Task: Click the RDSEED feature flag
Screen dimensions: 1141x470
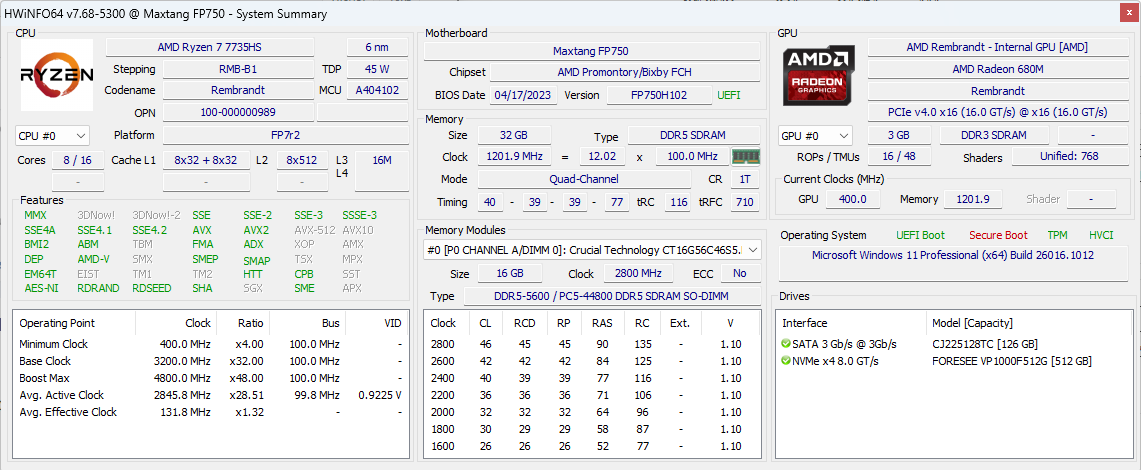Action: point(152,288)
